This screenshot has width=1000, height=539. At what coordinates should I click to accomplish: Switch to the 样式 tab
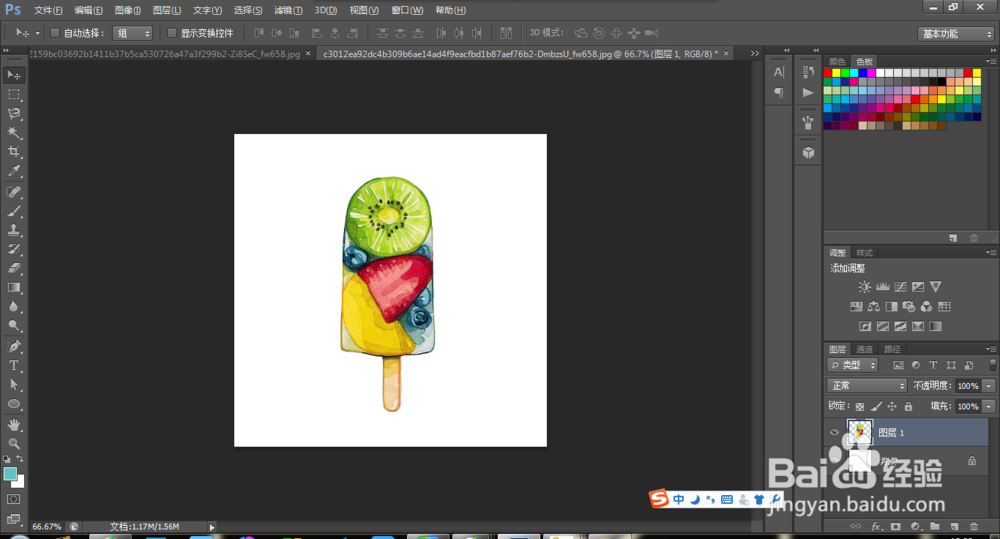tap(864, 253)
